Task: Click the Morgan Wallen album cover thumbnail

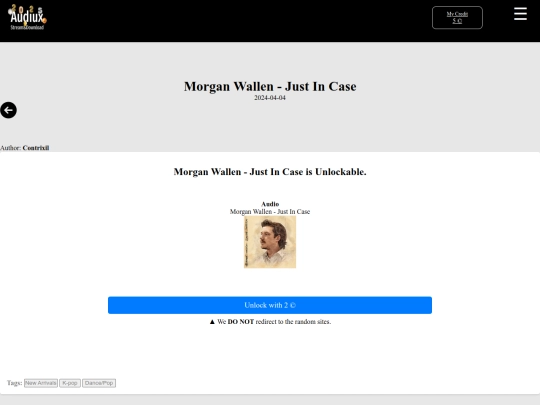Action: 270,242
